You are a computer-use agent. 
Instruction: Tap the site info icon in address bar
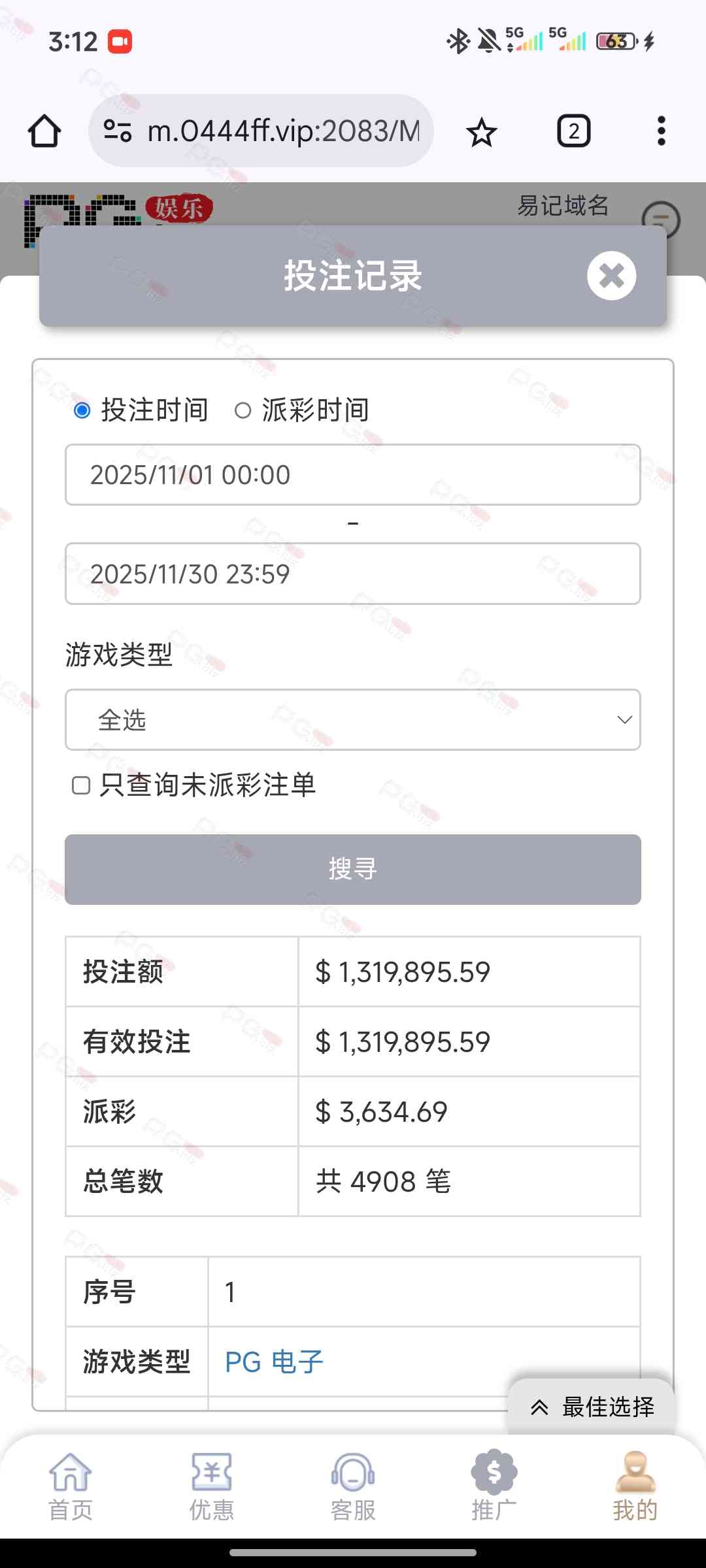point(118,131)
